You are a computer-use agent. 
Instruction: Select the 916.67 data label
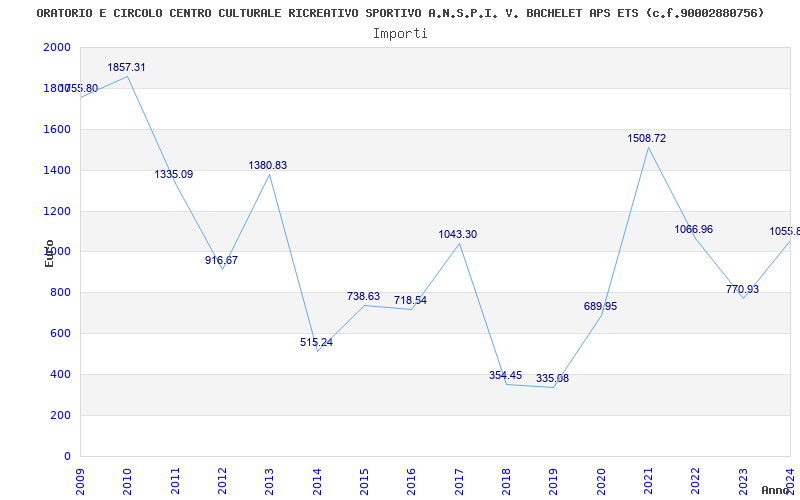point(221,260)
